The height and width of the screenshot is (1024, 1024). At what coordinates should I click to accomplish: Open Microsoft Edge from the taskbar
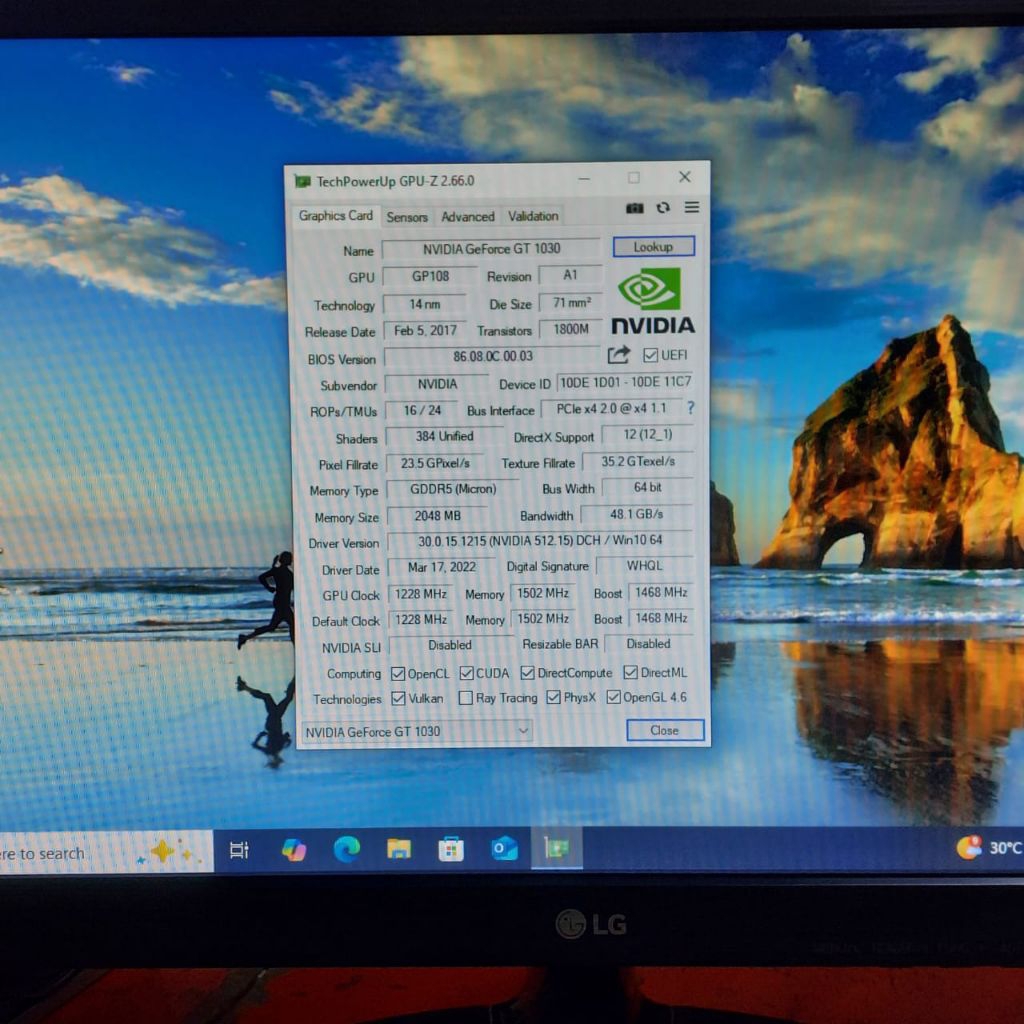point(347,850)
